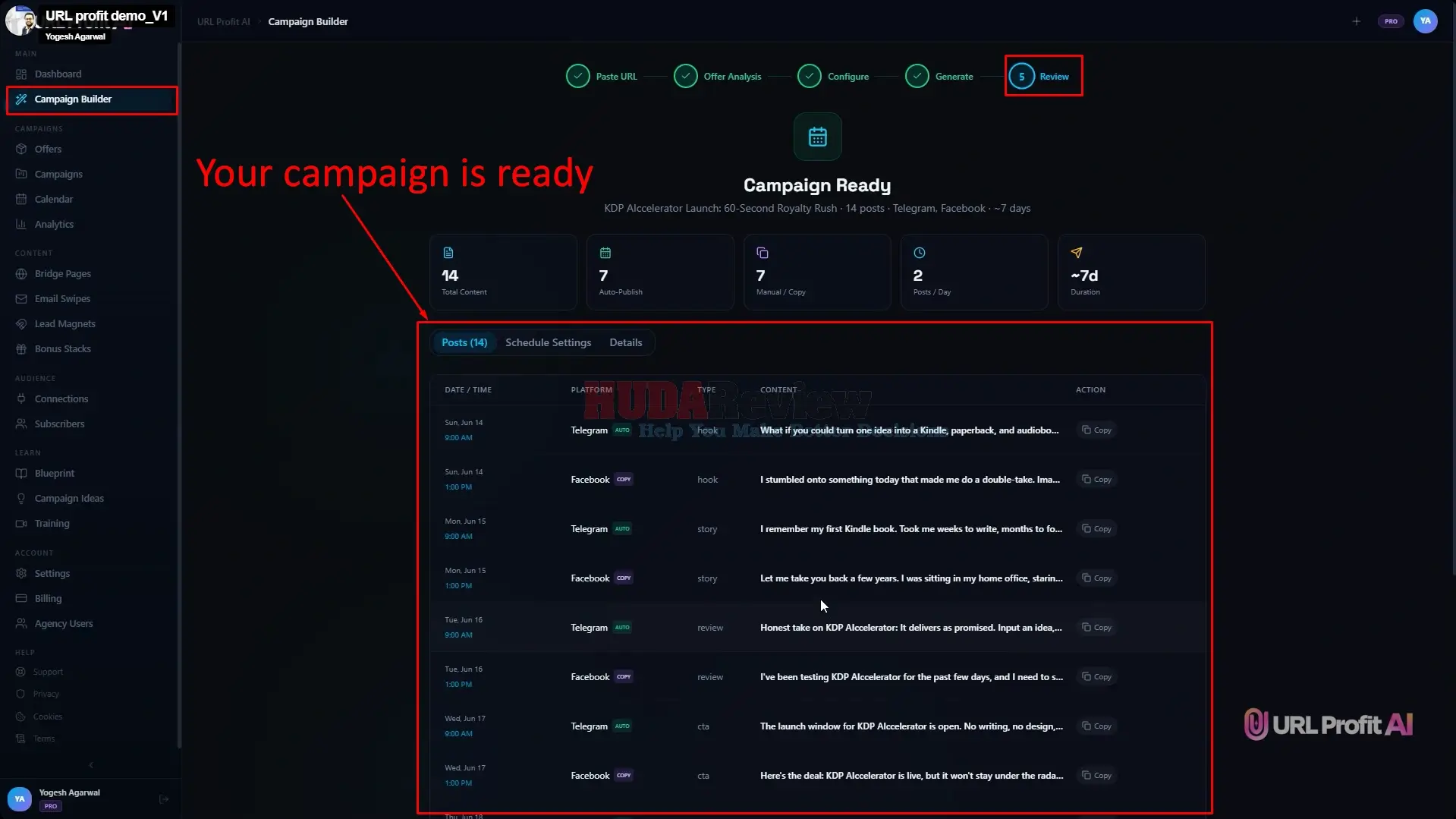Open Terms link in Help section
Image resolution: width=1456 pixels, height=819 pixels.
pyautogui.click(x=43, y=739)
